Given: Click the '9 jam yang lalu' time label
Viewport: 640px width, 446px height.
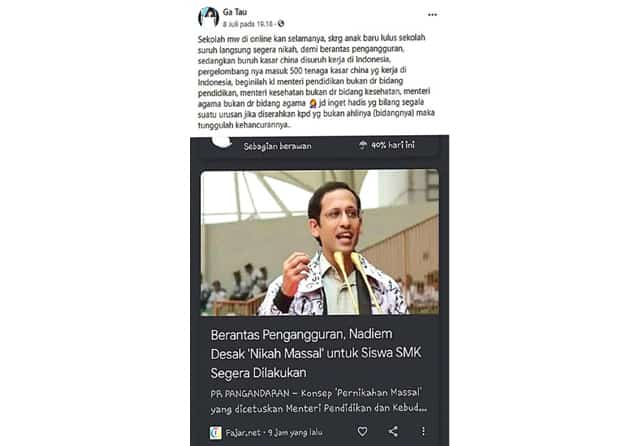Looking at the screenshot, I should pos(295,433).
